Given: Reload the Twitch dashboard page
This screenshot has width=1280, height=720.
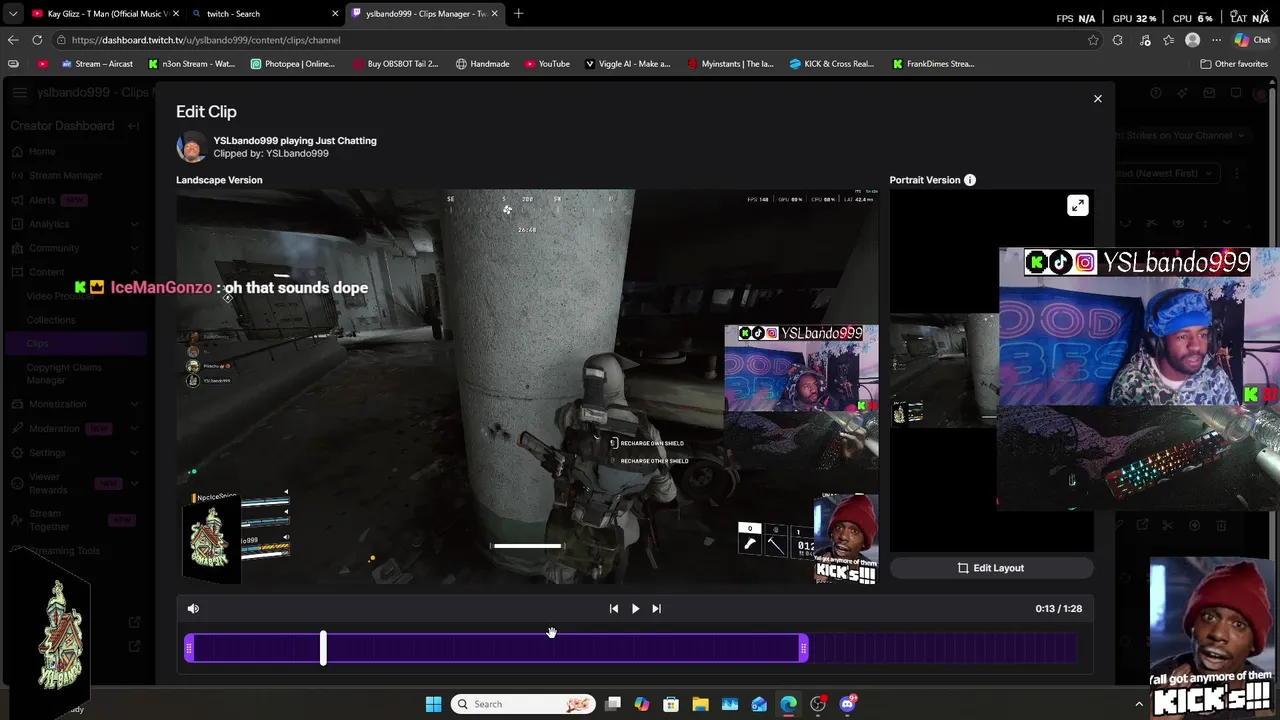Looking at the screenshot, I should point(37,40).
